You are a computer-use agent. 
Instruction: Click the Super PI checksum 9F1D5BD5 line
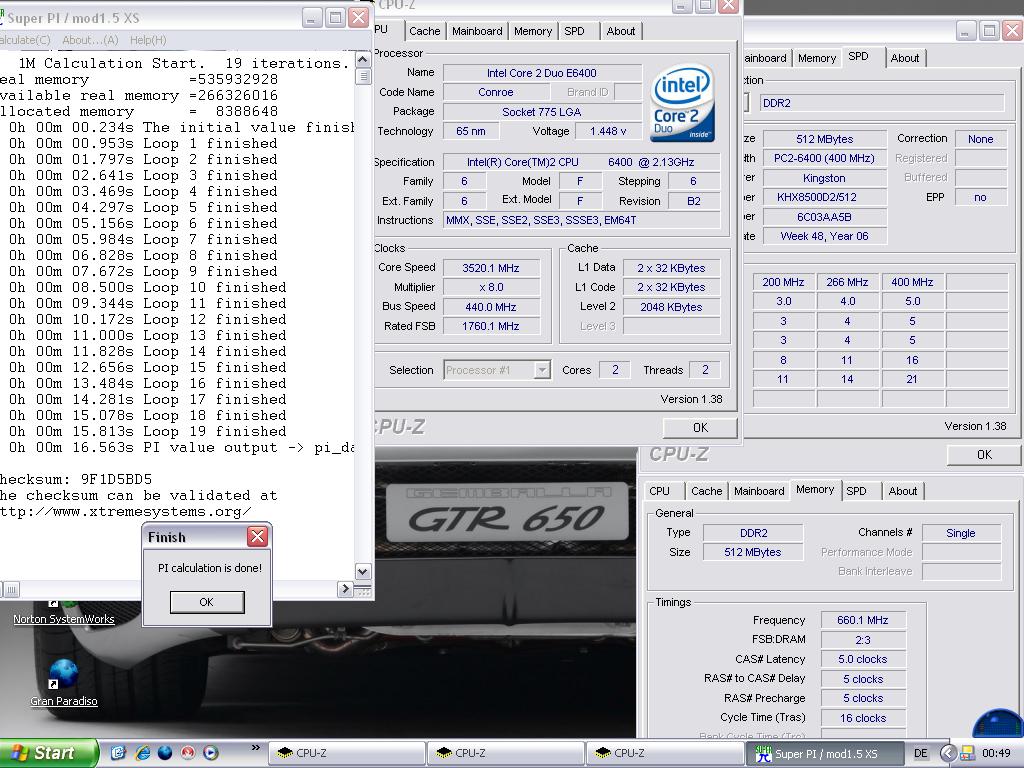[76, 479]
